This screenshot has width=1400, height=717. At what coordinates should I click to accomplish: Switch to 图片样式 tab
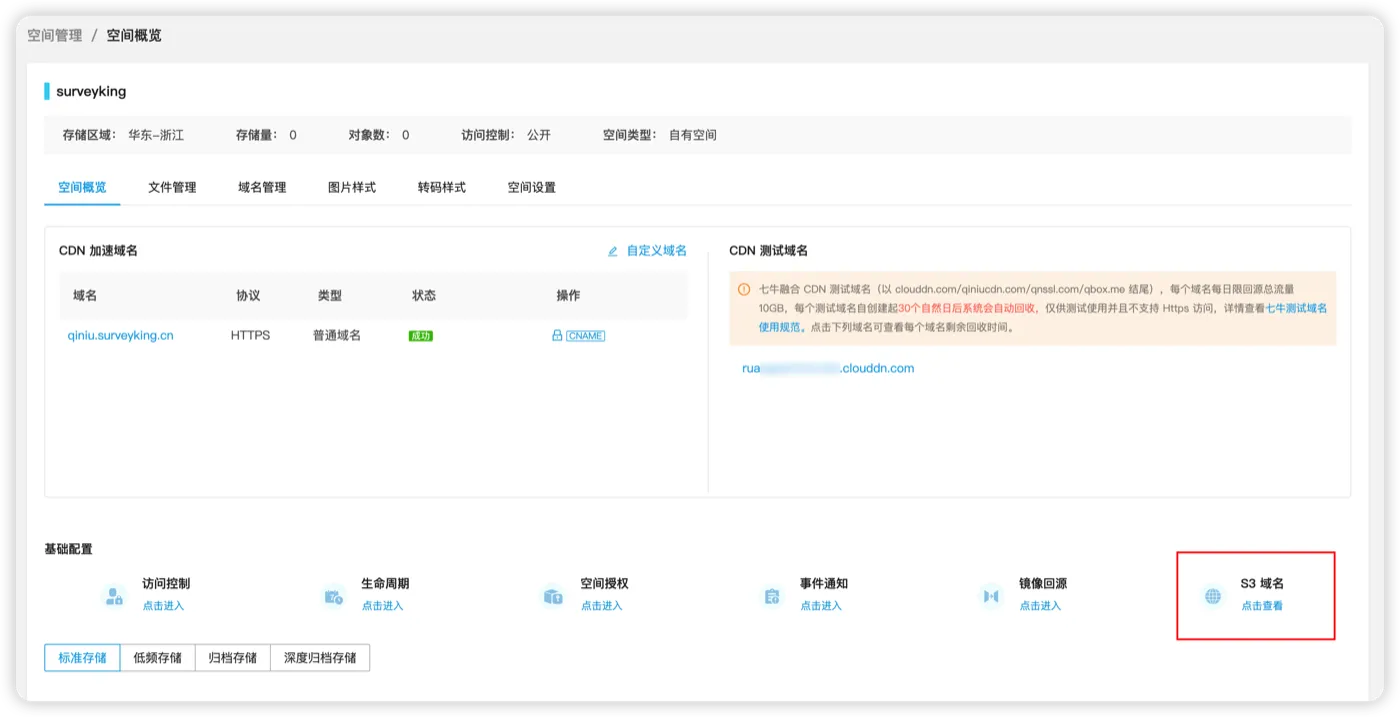[x=352, y=187]
